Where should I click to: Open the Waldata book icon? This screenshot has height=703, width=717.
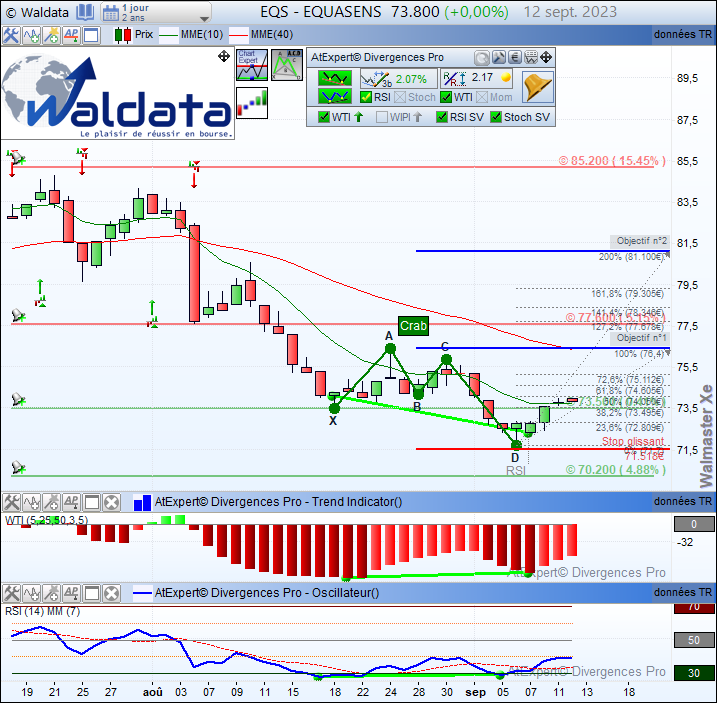coord(85,12)
